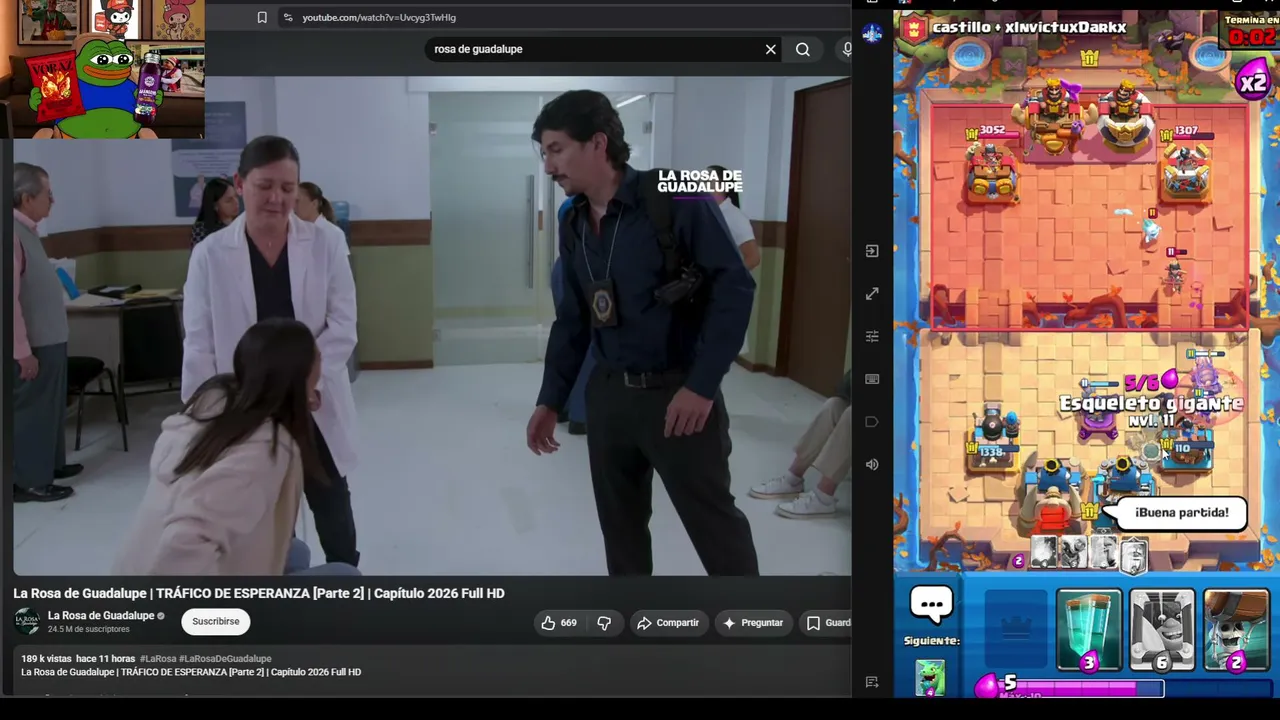Image resolution: width=1280 pixels, height=720 pixels.
Task: Open the #LaRosaDeGuadalupe hashtag
Action: [x=226, y=659]
